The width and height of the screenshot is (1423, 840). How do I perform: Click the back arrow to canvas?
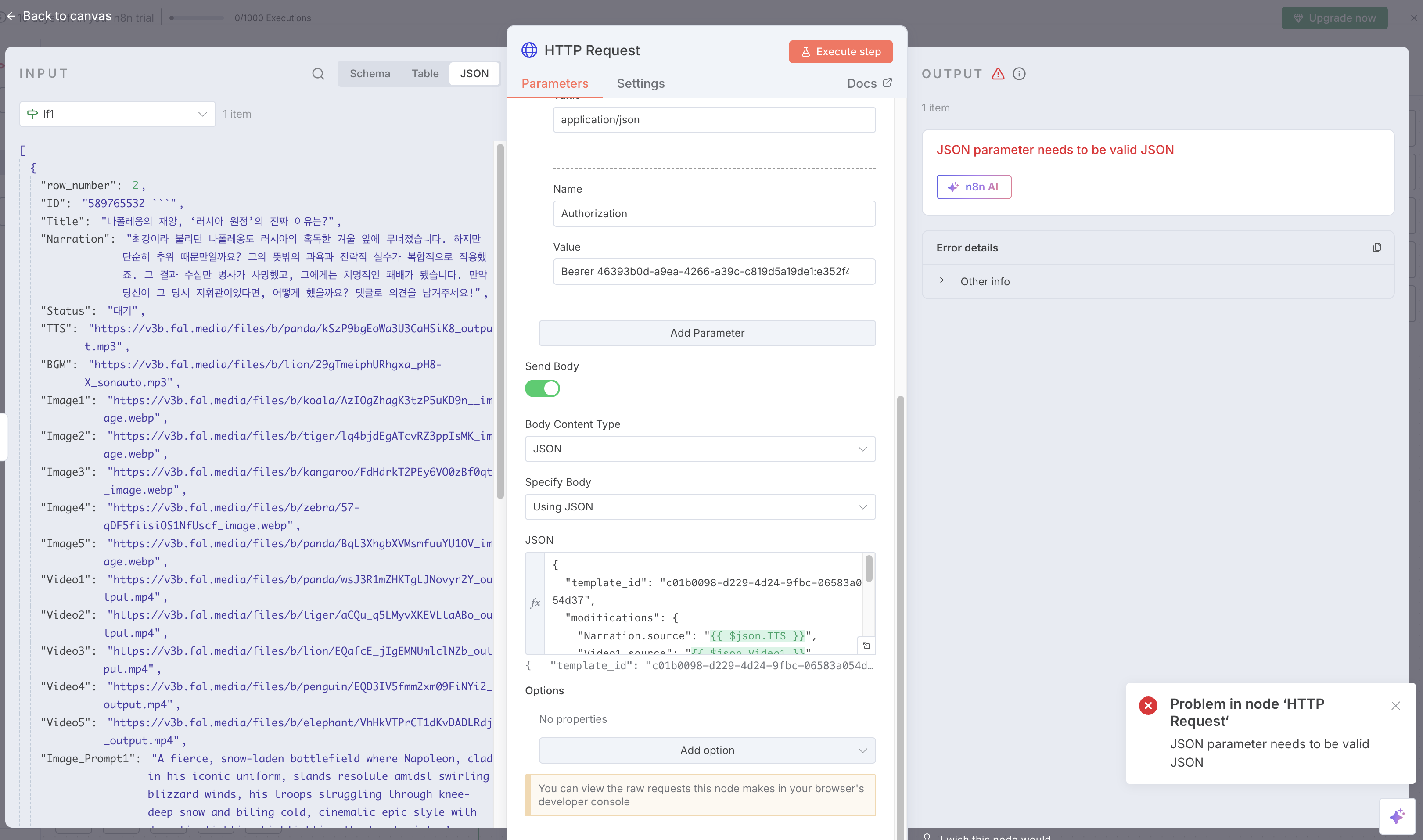(11, 16)
